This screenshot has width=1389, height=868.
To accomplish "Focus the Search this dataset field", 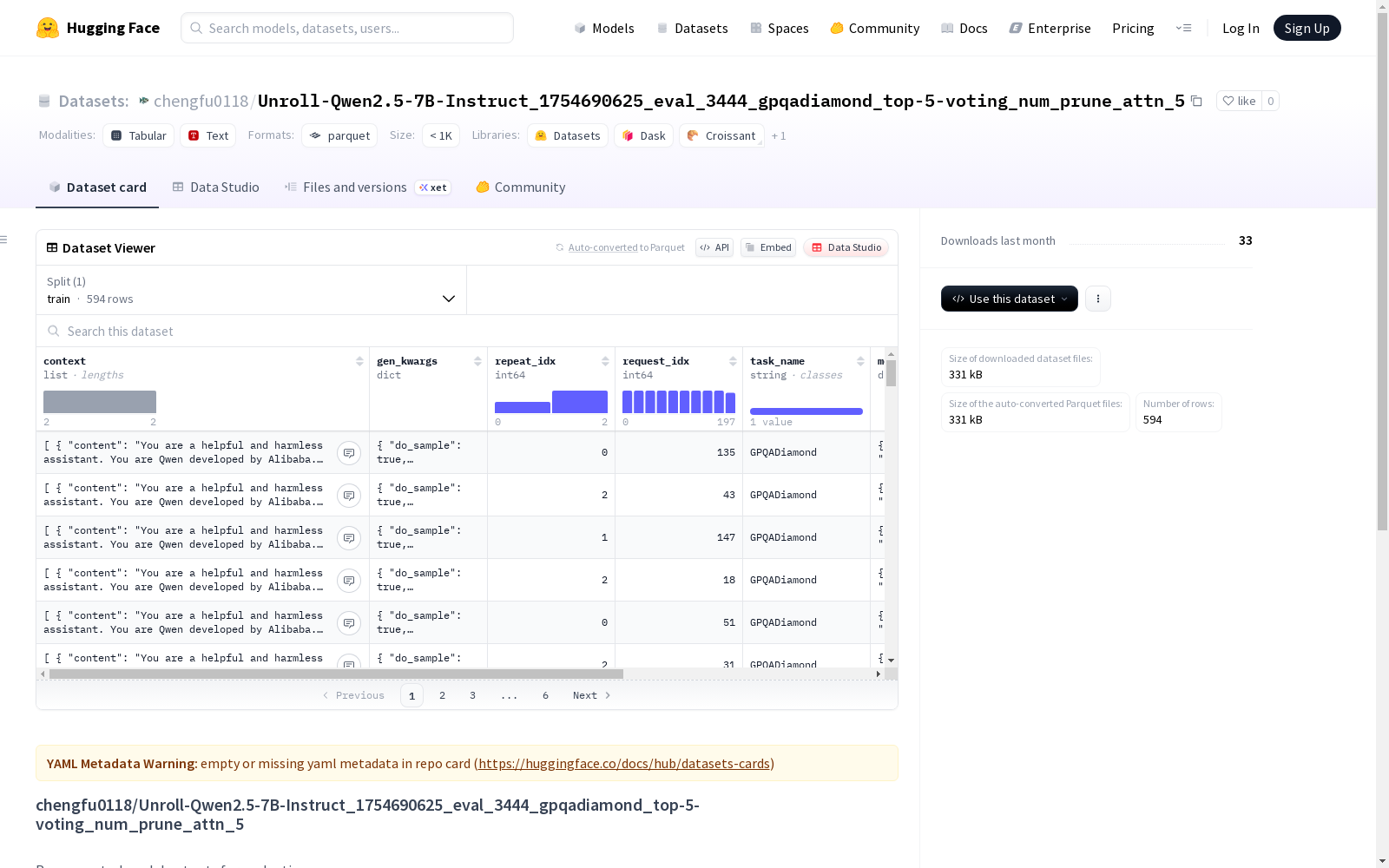I will (467, 332).
